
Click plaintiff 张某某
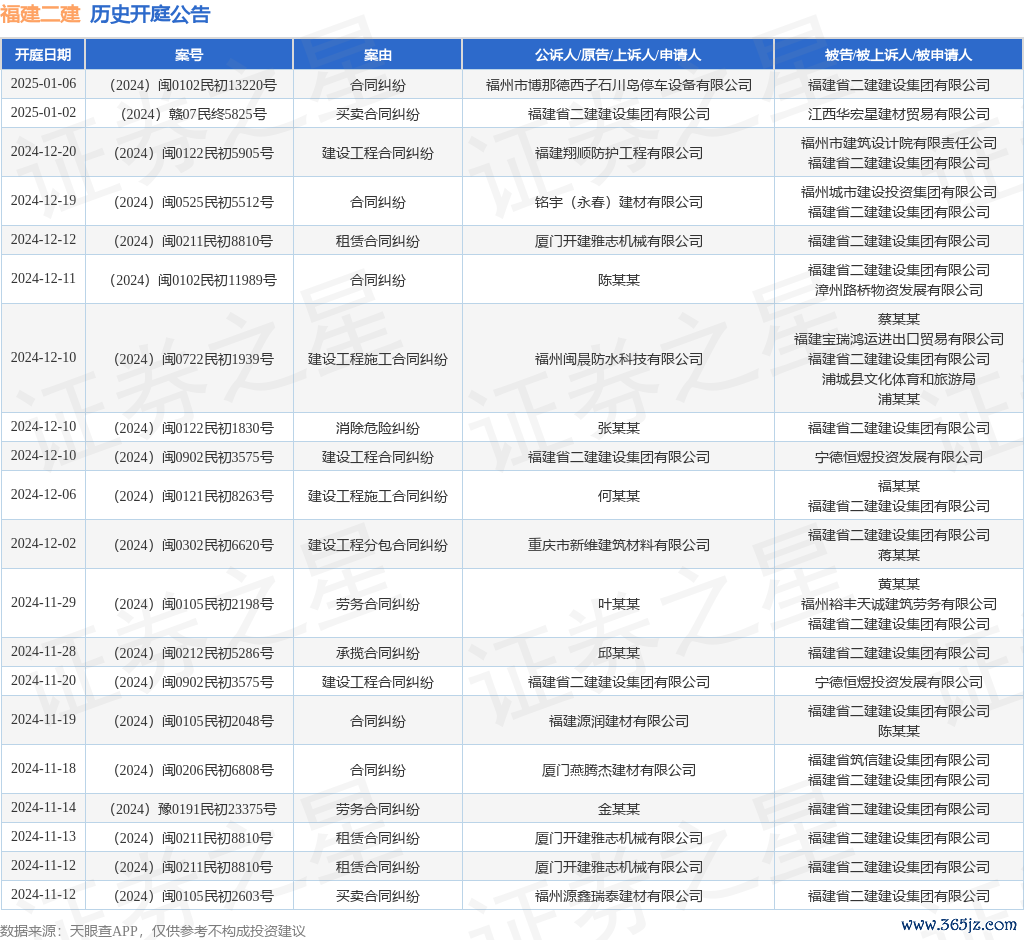[x=618, y=429]
